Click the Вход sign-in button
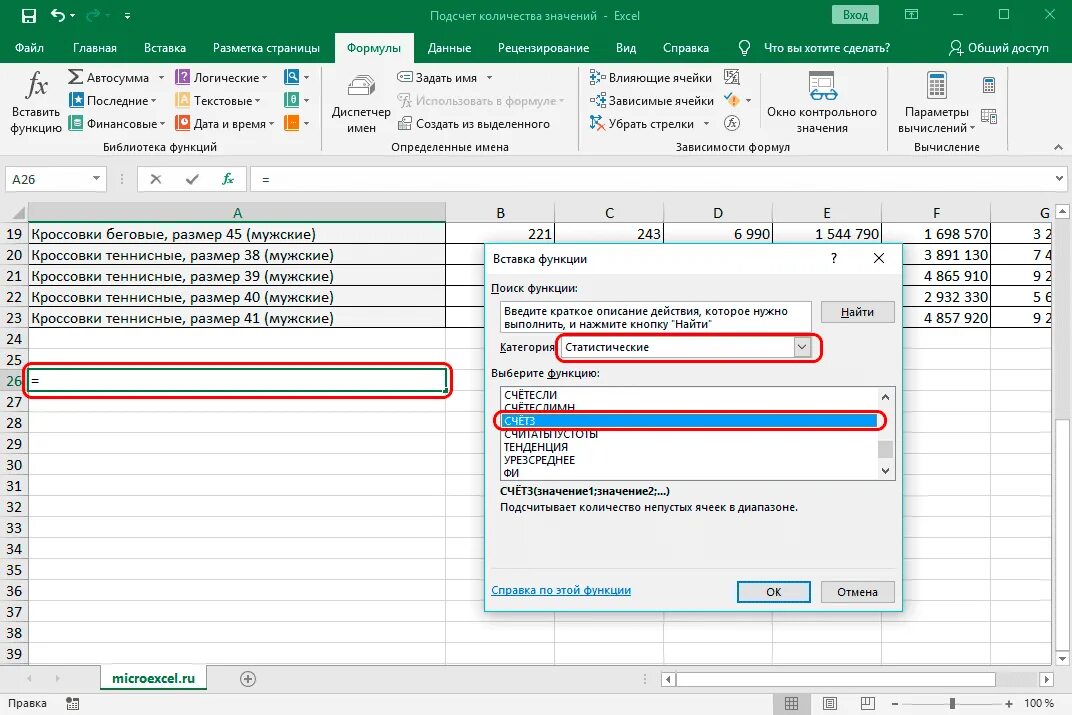 point(855,15)
